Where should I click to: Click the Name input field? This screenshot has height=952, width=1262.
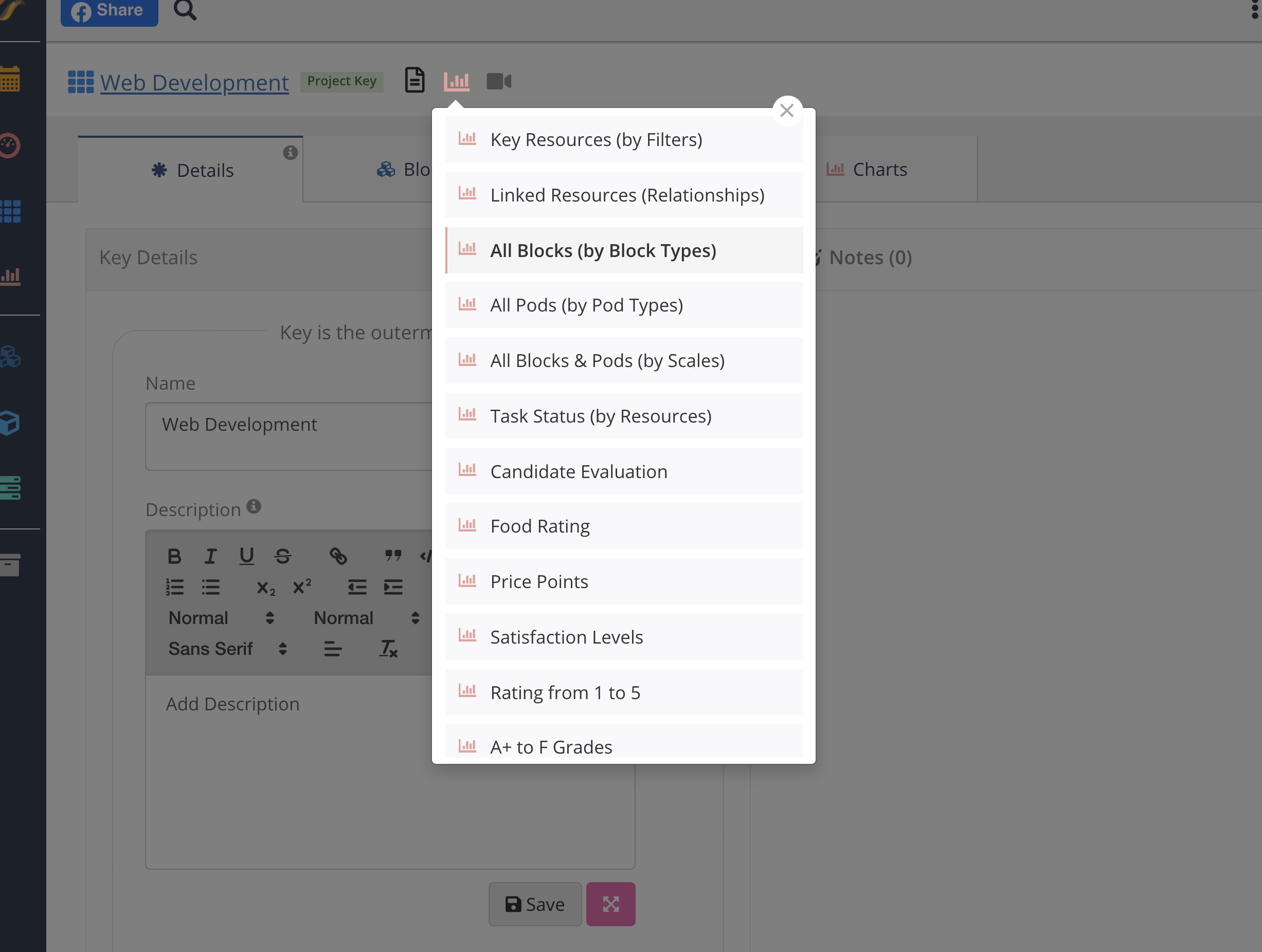tap(289, 436)
